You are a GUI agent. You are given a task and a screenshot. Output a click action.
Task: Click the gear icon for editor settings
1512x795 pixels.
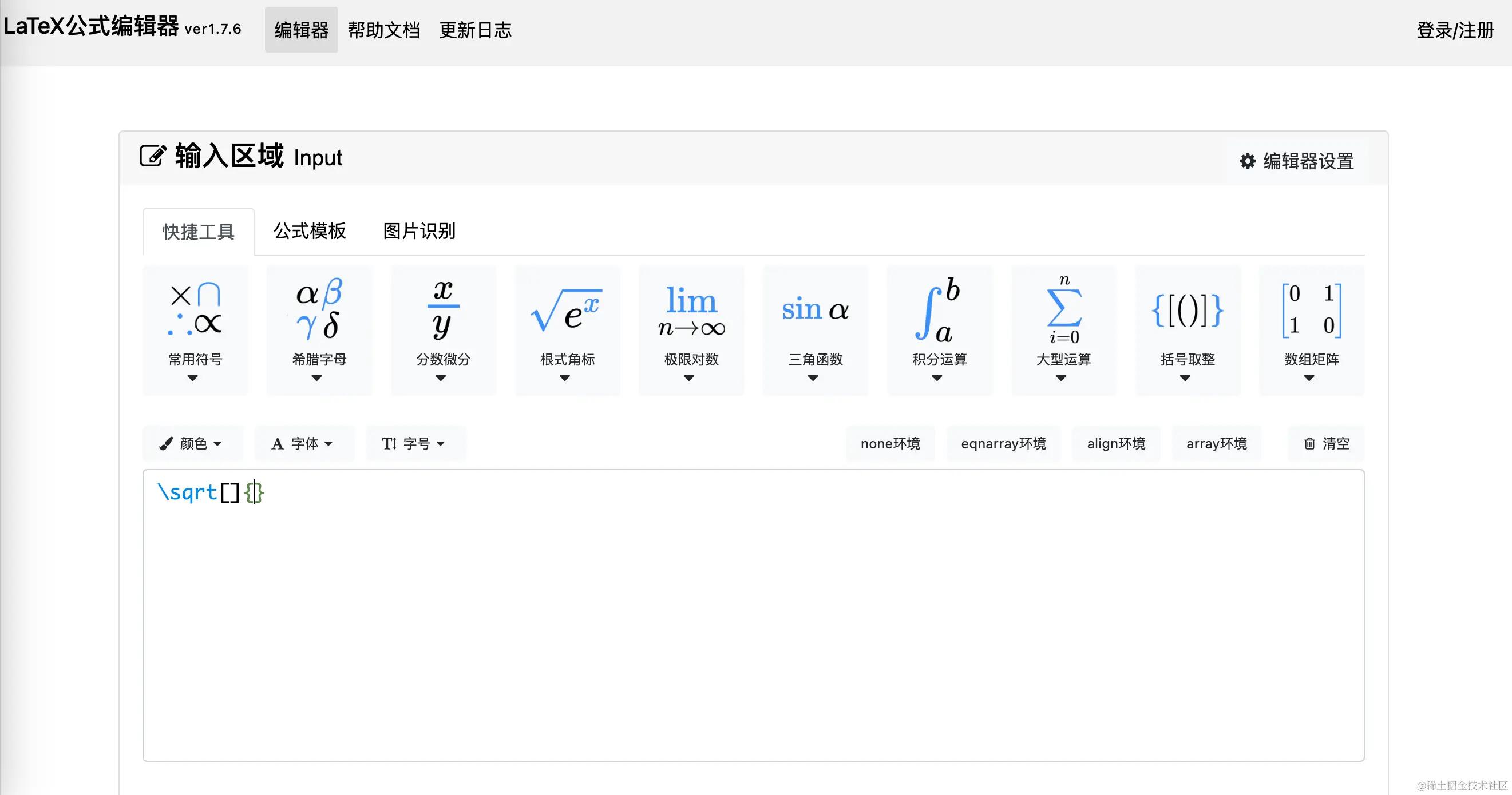point(1246,161)
